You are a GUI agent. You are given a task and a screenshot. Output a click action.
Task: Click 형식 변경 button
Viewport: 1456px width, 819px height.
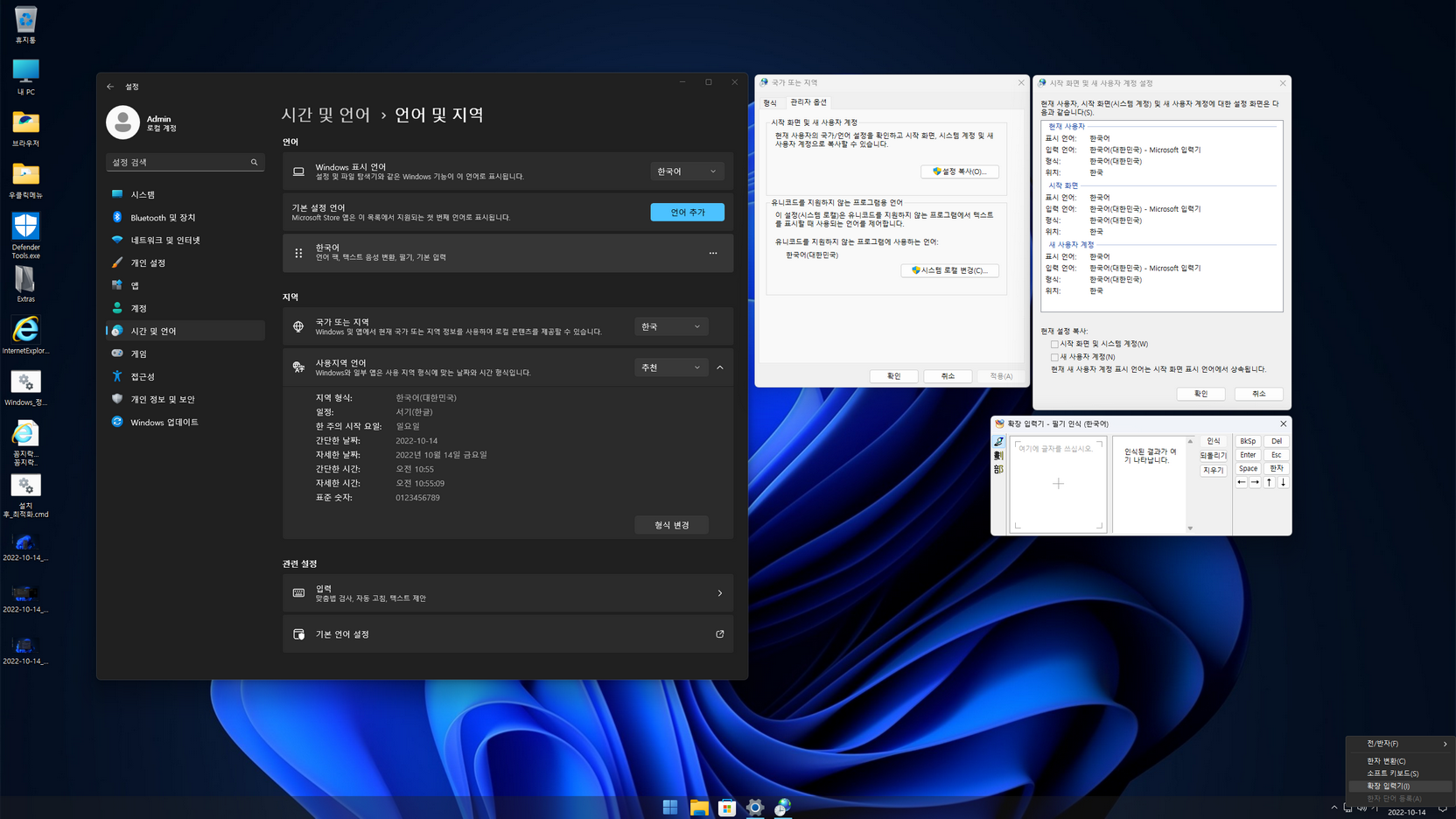coord(671,525)
